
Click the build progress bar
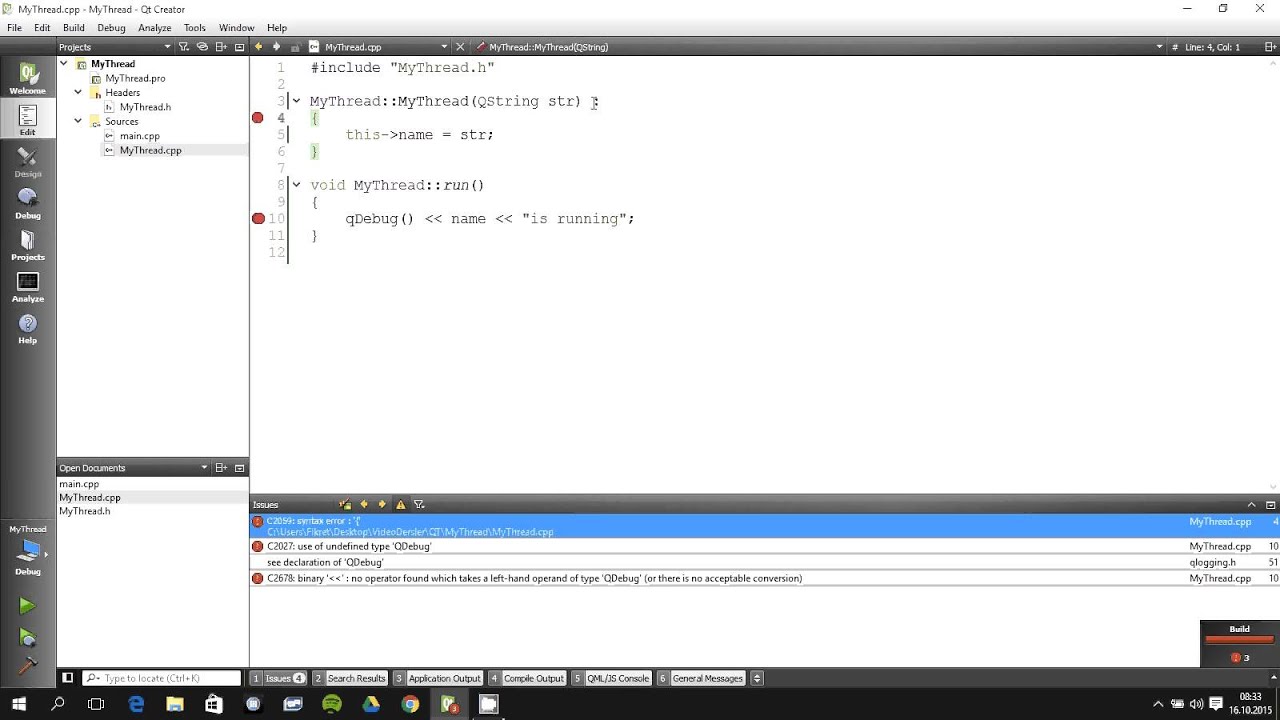tap(1239, 640)
